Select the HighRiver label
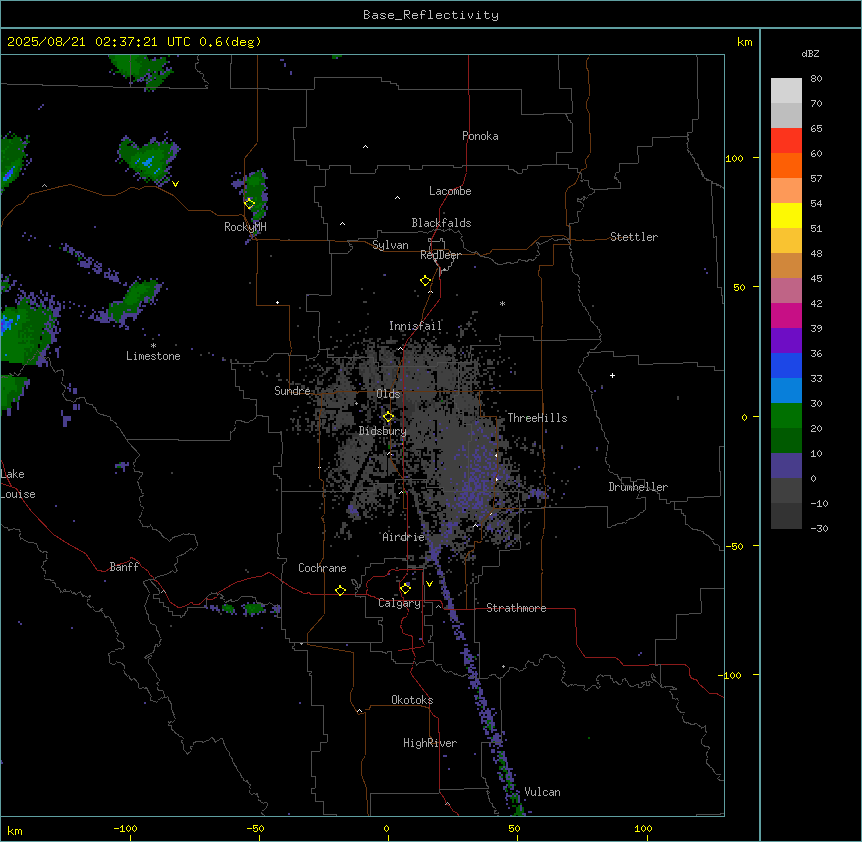862x842 pixels. [x=430, y=743]
